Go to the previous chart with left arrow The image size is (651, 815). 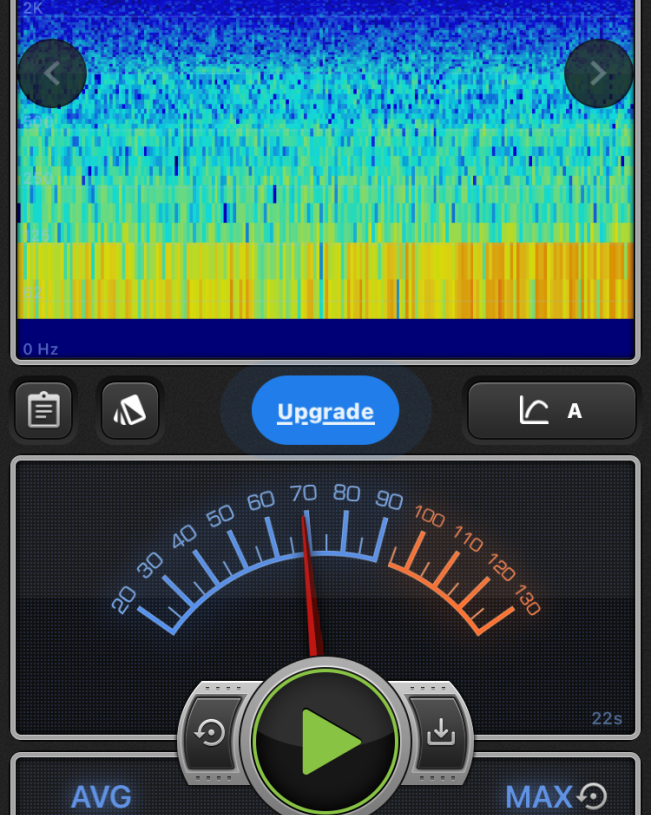(x=52, y=73)
